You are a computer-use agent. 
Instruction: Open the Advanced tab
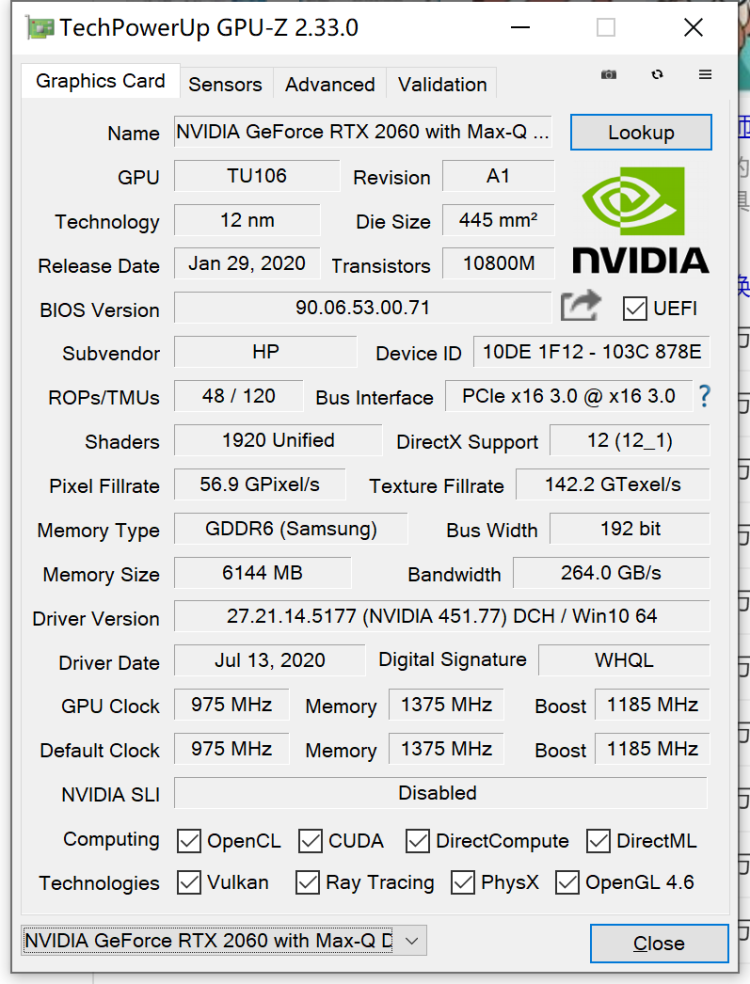[x=330, y=84]
